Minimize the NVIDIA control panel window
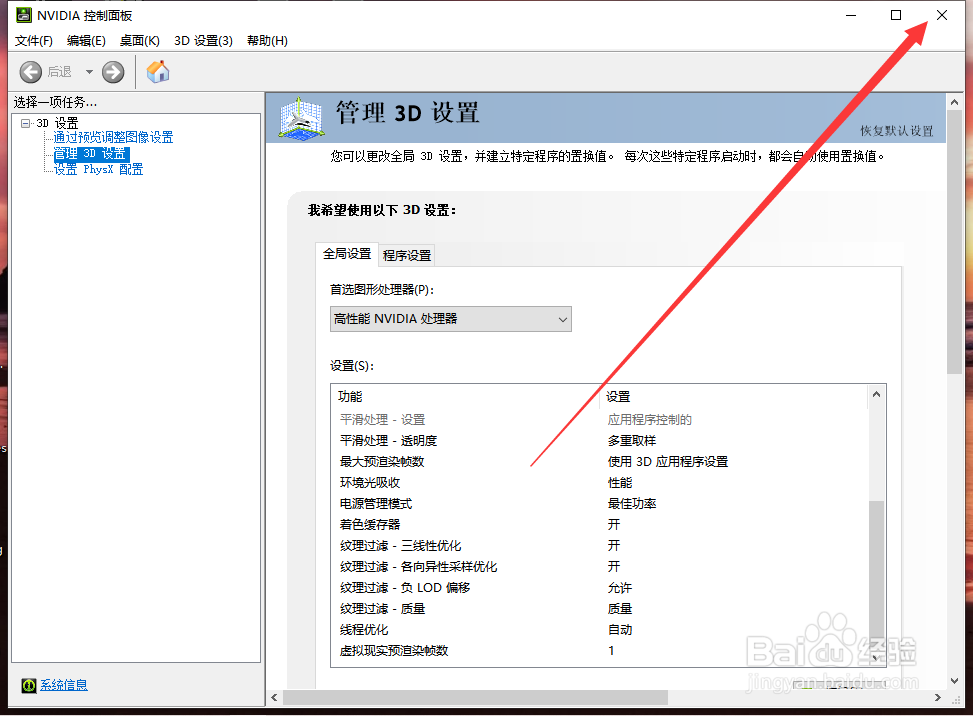Viewport: 973px width, 716px height. [x=851, y=15]
